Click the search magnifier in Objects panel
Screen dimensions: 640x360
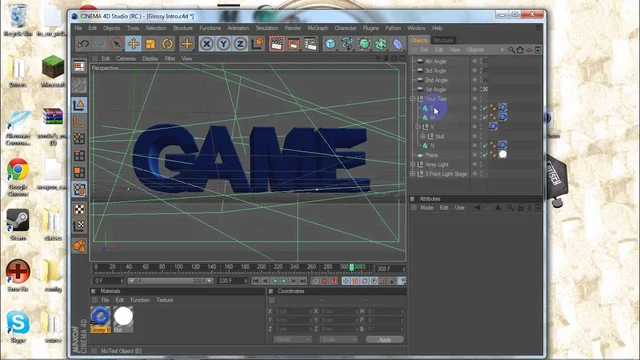click(x=511, y=50)
